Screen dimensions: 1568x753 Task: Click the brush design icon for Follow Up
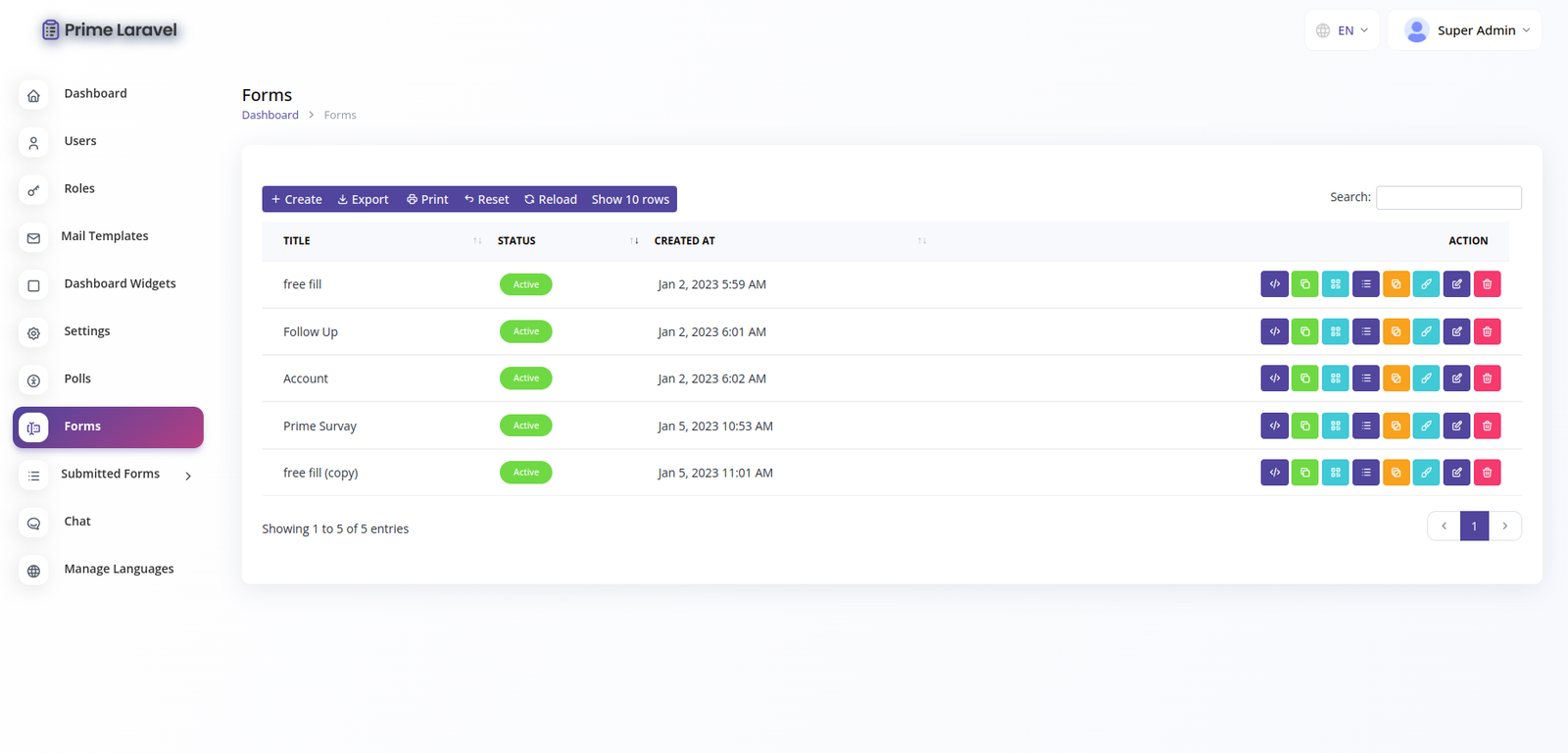coord(1426,331)
